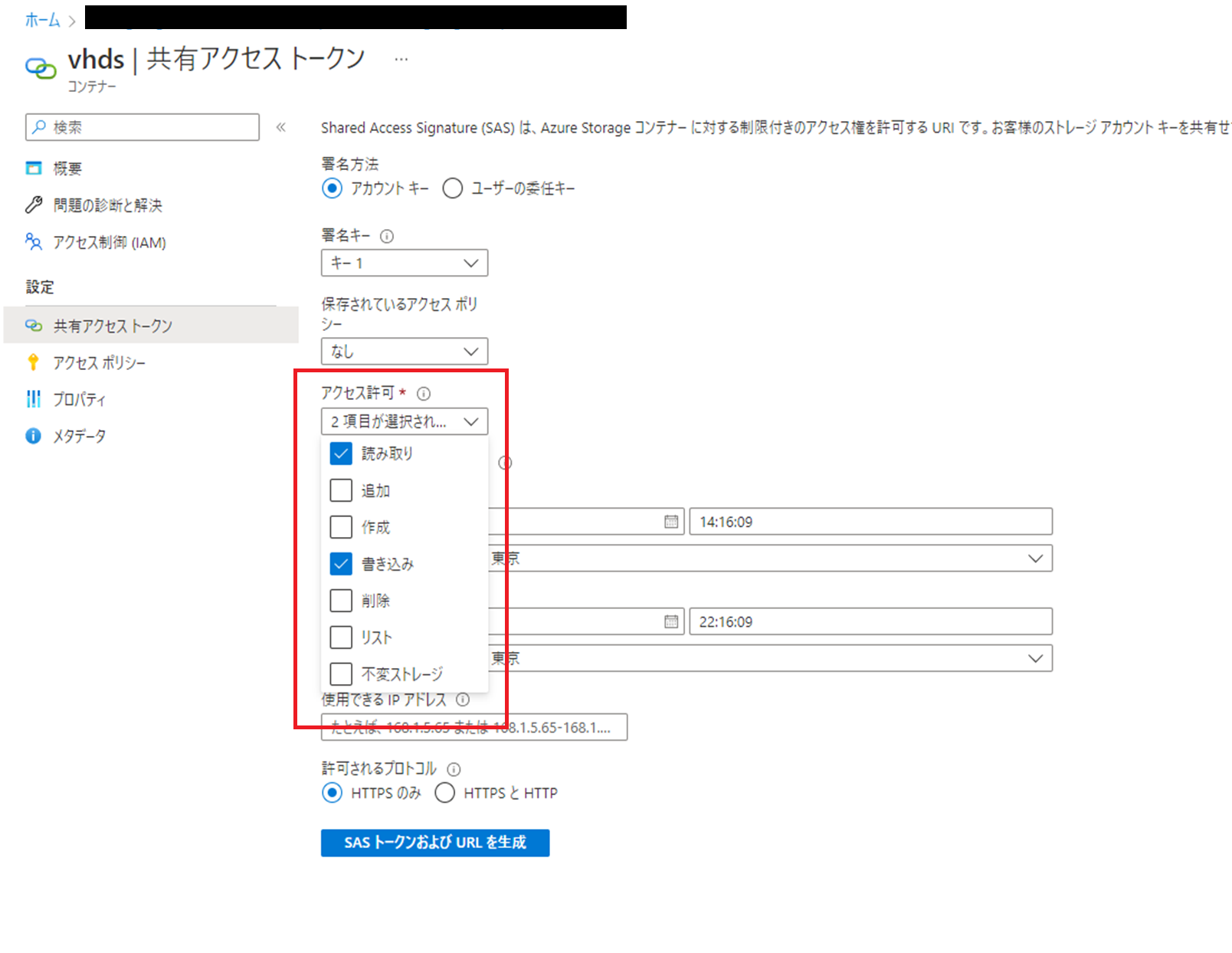The image size is (1232, 953).
Task: Open the expiry date calendar picker icon
Action: pyautogui.click(x=671, y=621)
